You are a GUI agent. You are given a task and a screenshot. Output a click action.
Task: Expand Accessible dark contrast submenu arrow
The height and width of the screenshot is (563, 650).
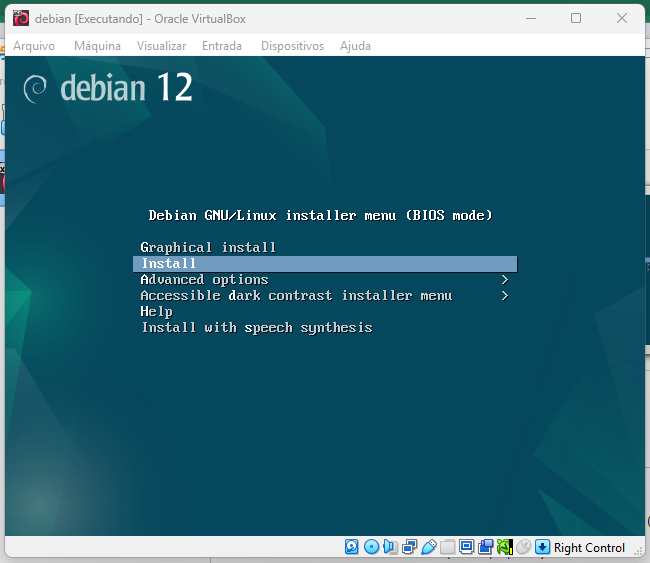coord(504,296)
